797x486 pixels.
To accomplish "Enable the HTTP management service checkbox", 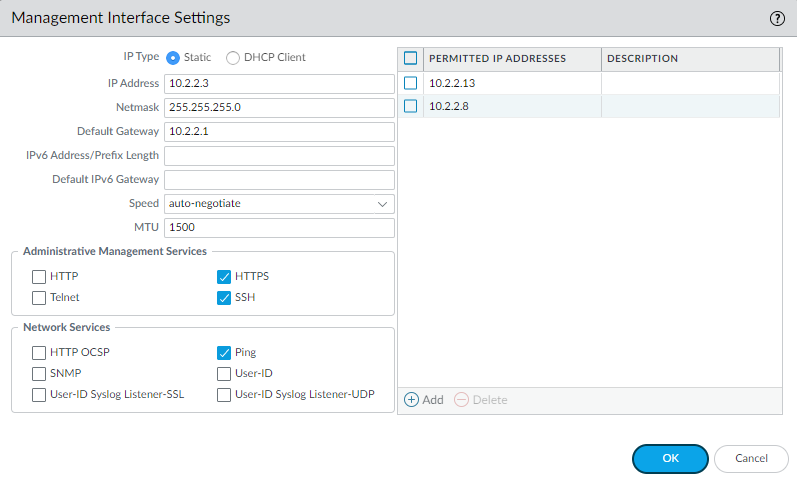I will click(x=39, y=277).
